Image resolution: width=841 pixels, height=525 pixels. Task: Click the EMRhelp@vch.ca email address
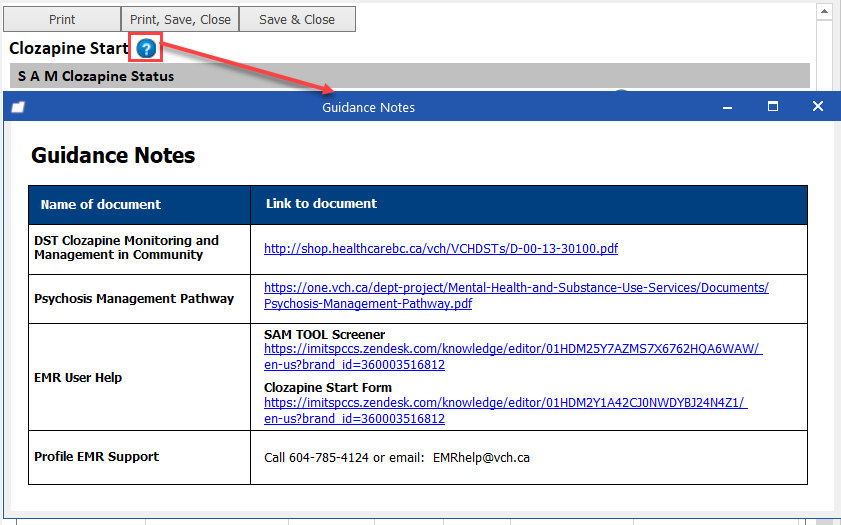(481, 457)
